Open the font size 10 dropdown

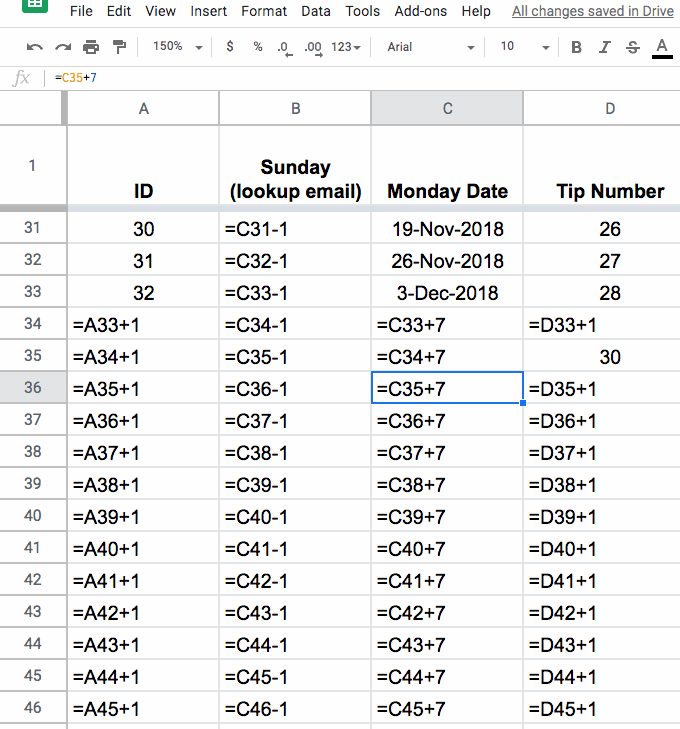tap(525, 46)
